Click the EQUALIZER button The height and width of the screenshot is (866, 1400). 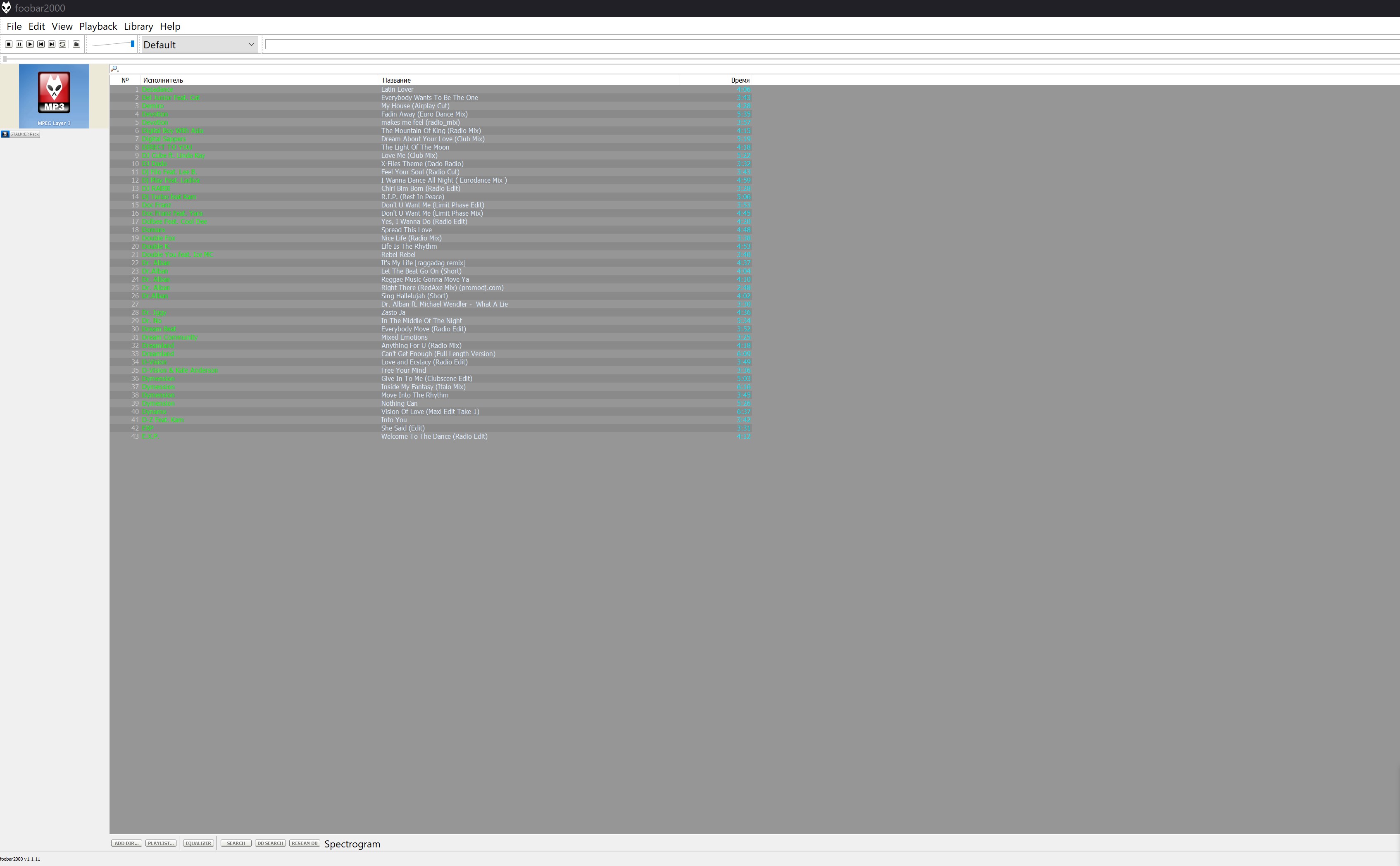(198, 843)
